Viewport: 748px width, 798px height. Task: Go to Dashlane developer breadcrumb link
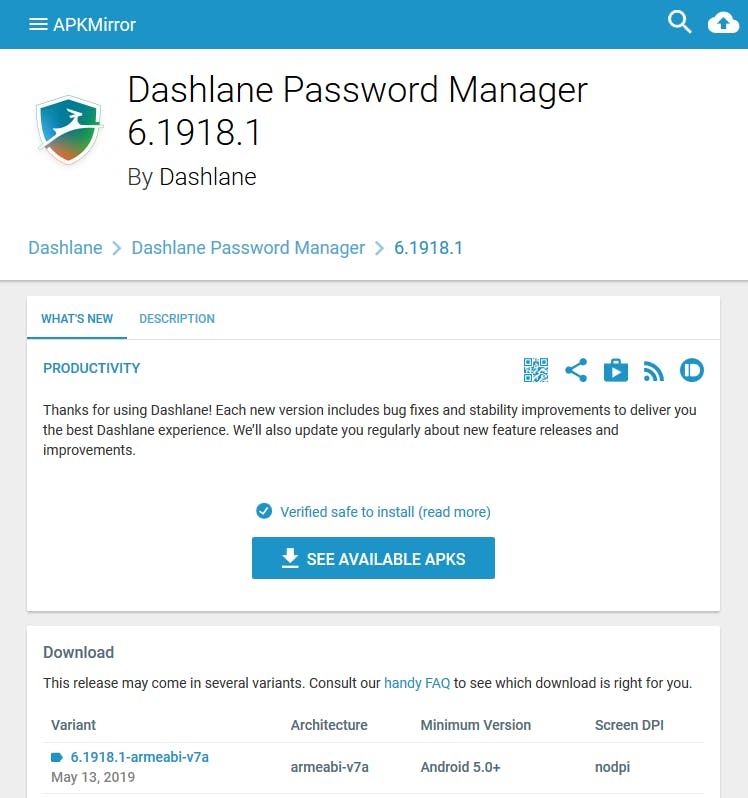coord(65,248)
